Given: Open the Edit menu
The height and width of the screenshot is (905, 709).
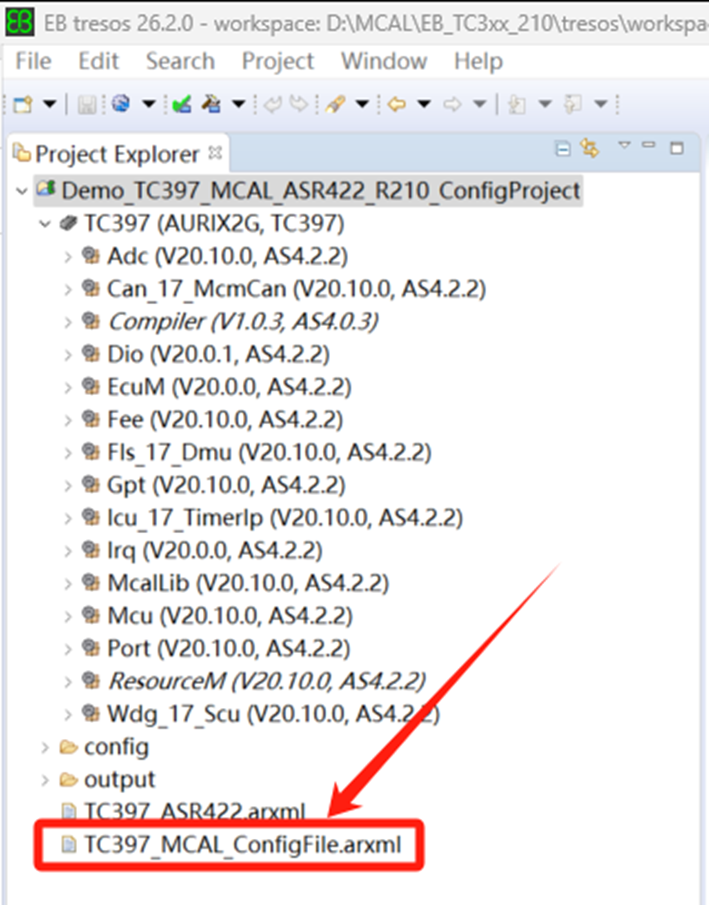Looking at the screenshot, I should (x=99, y=61).
